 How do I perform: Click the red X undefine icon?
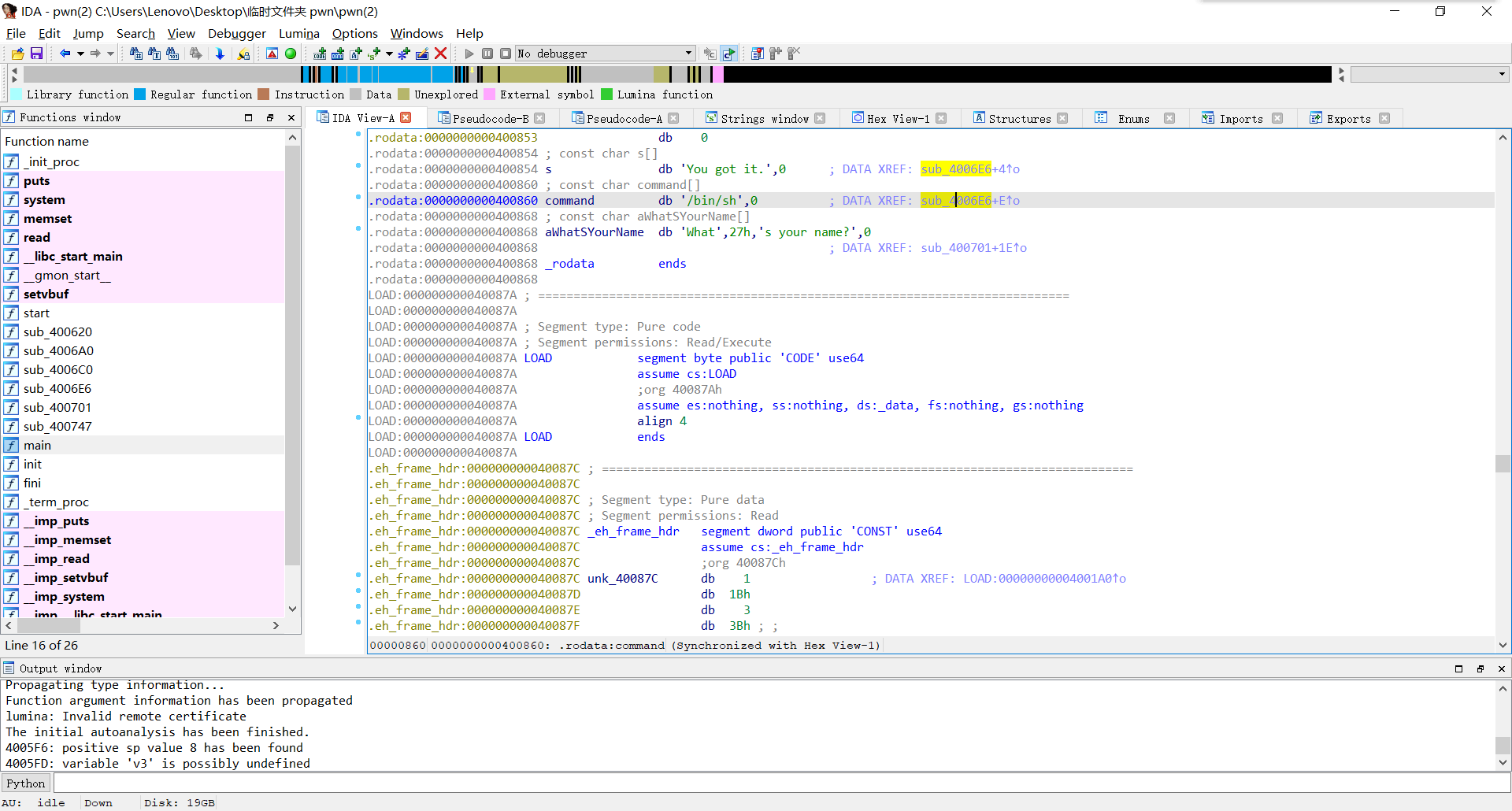click(x=441, y=54)
